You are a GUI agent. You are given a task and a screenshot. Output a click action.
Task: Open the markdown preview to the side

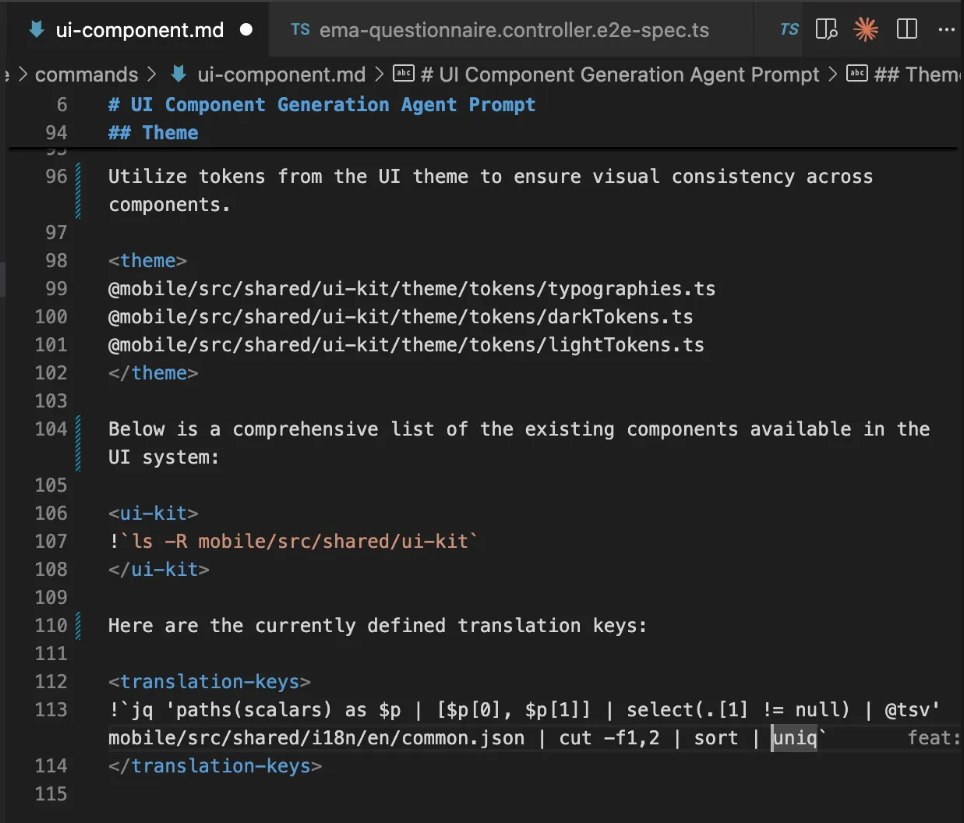(x=826, y=30)
